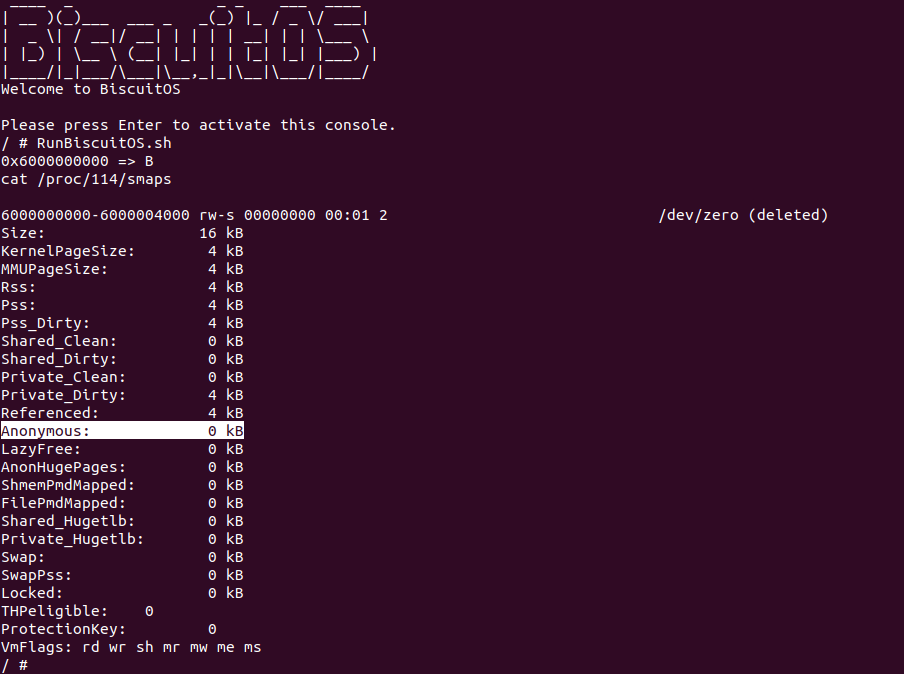Click the 'Referenced:' label
This screenshot has width=904, height=674.
(x=50, y=413)
